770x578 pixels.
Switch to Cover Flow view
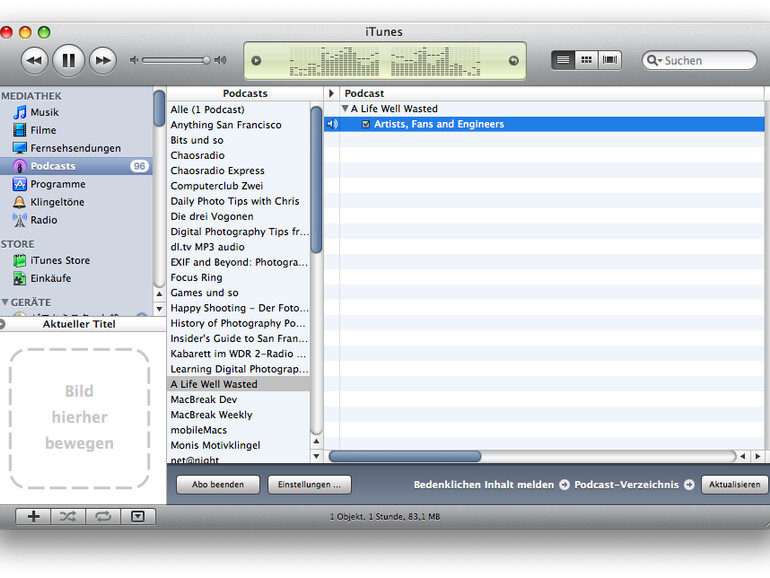(609, 60)
